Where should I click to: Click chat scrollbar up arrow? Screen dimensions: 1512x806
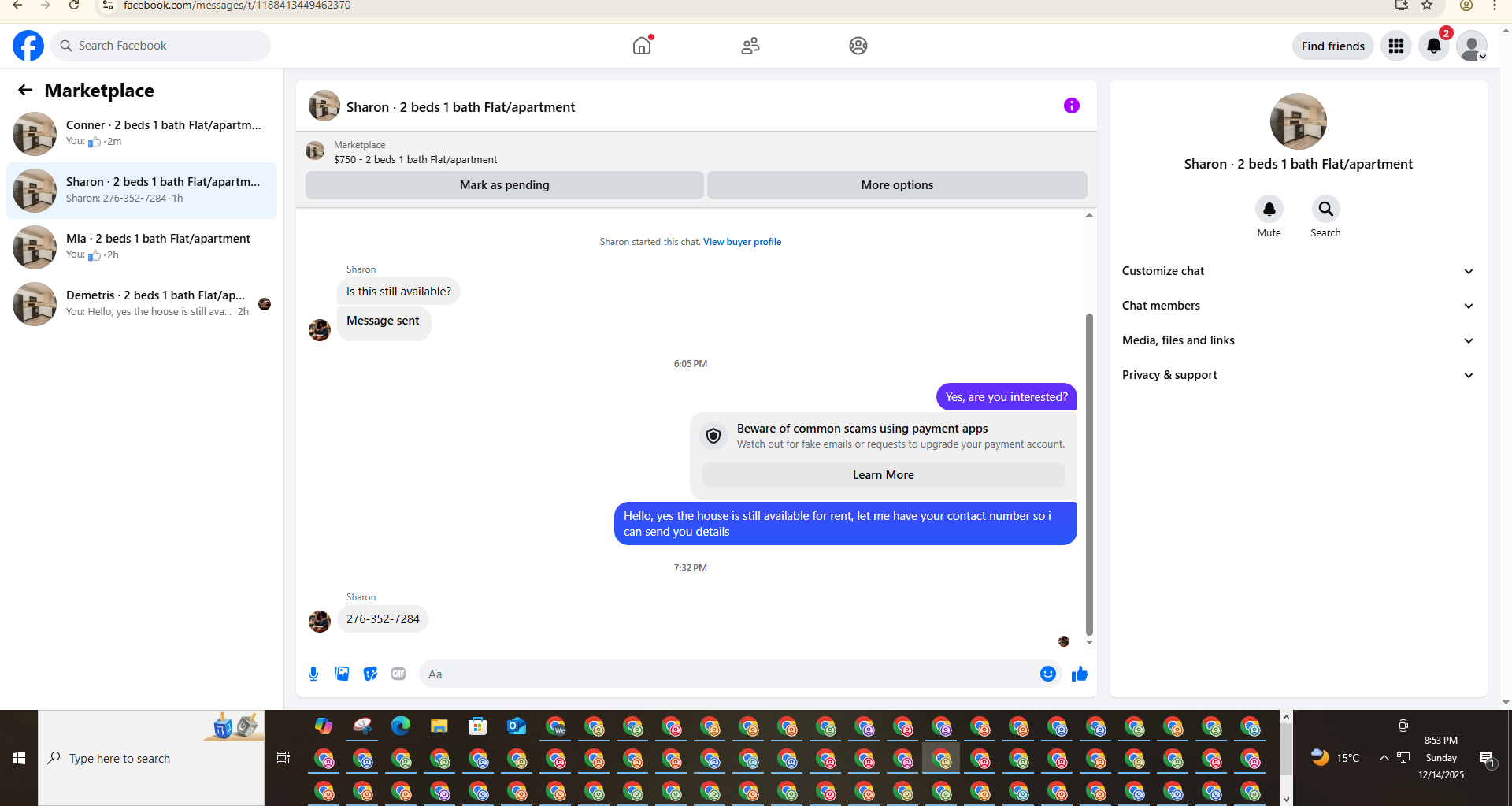(1089, 214)
